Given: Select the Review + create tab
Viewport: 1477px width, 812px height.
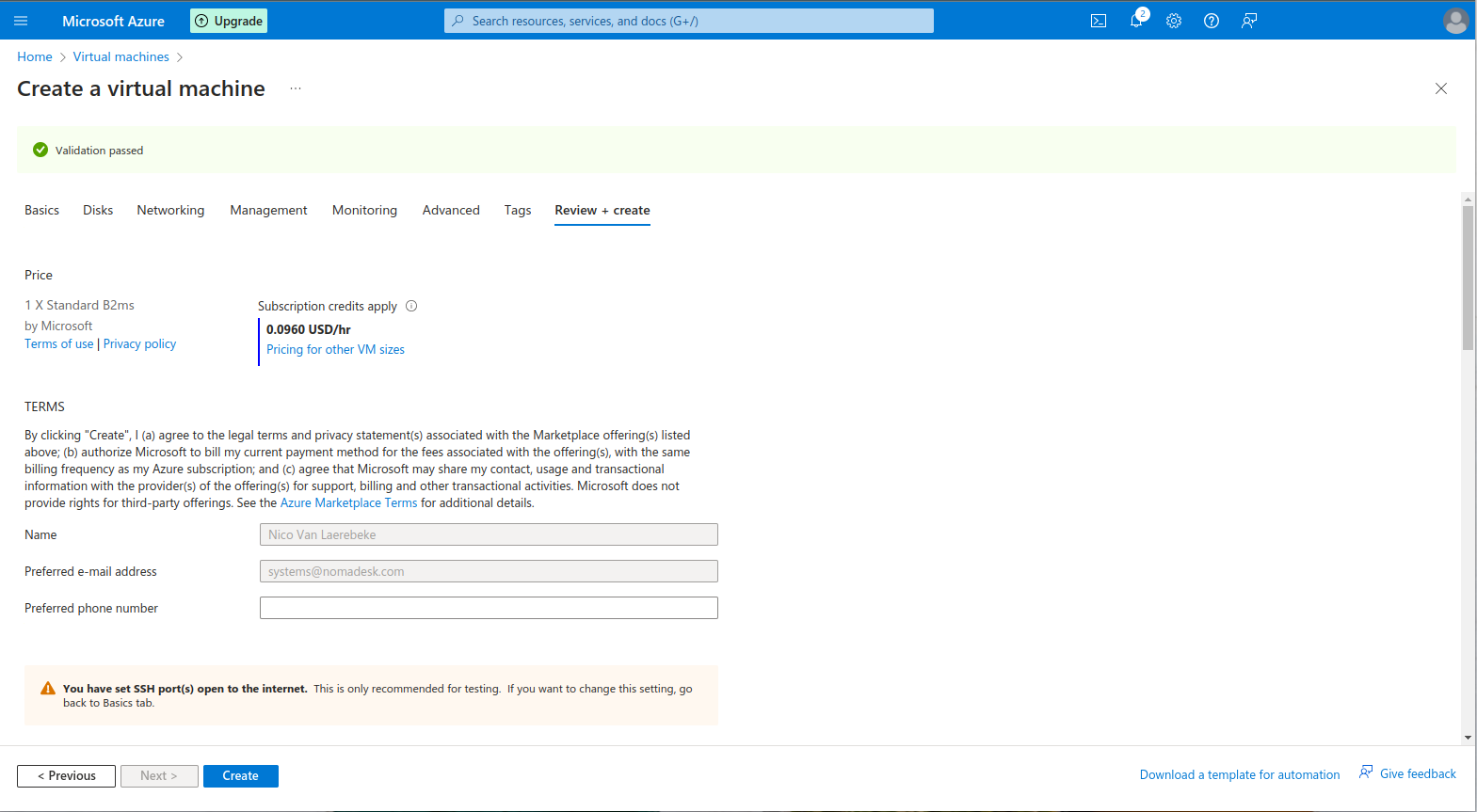Looking at the screenshot, I should 602,210.
